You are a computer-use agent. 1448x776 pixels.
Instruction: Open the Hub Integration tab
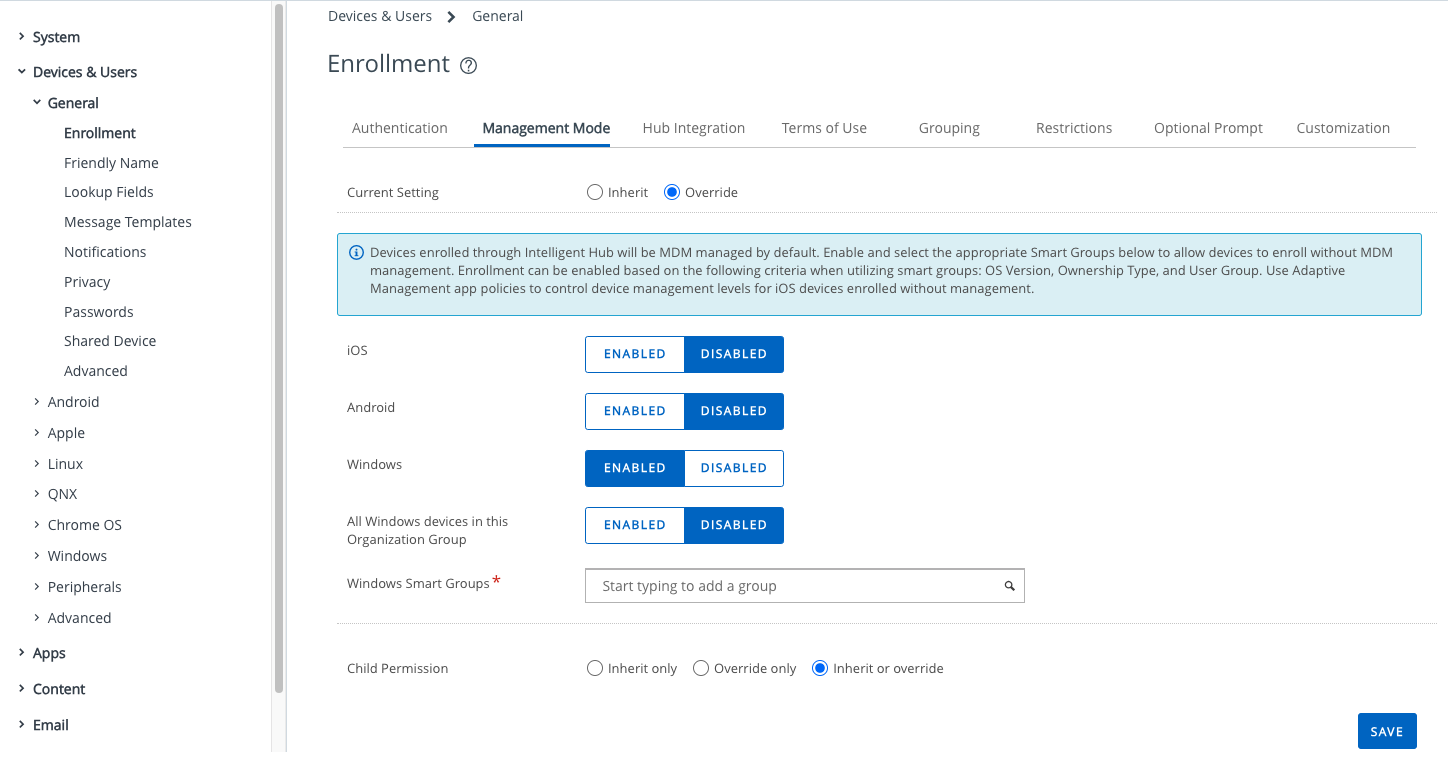693,128
